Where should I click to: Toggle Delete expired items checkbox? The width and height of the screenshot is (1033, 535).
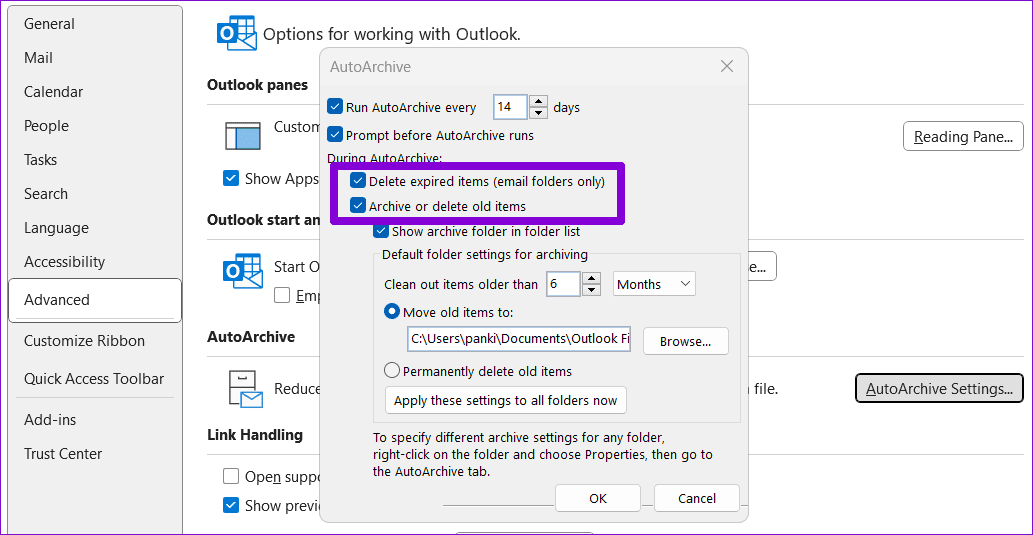coord(358,181)
